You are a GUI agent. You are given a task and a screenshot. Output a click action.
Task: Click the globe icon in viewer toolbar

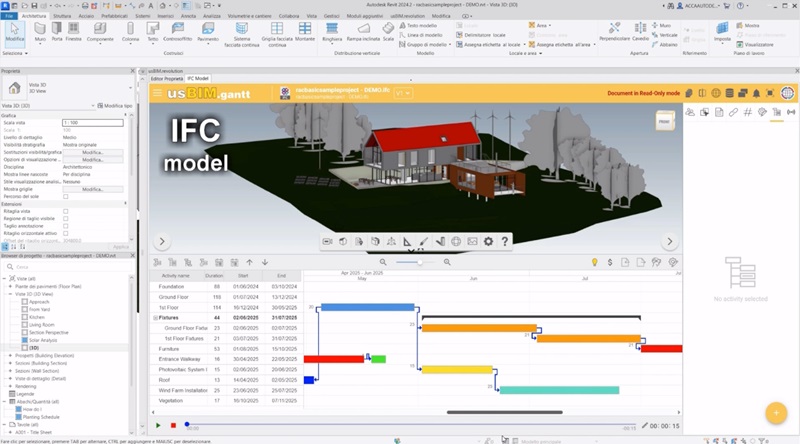(x=456, y=241)
